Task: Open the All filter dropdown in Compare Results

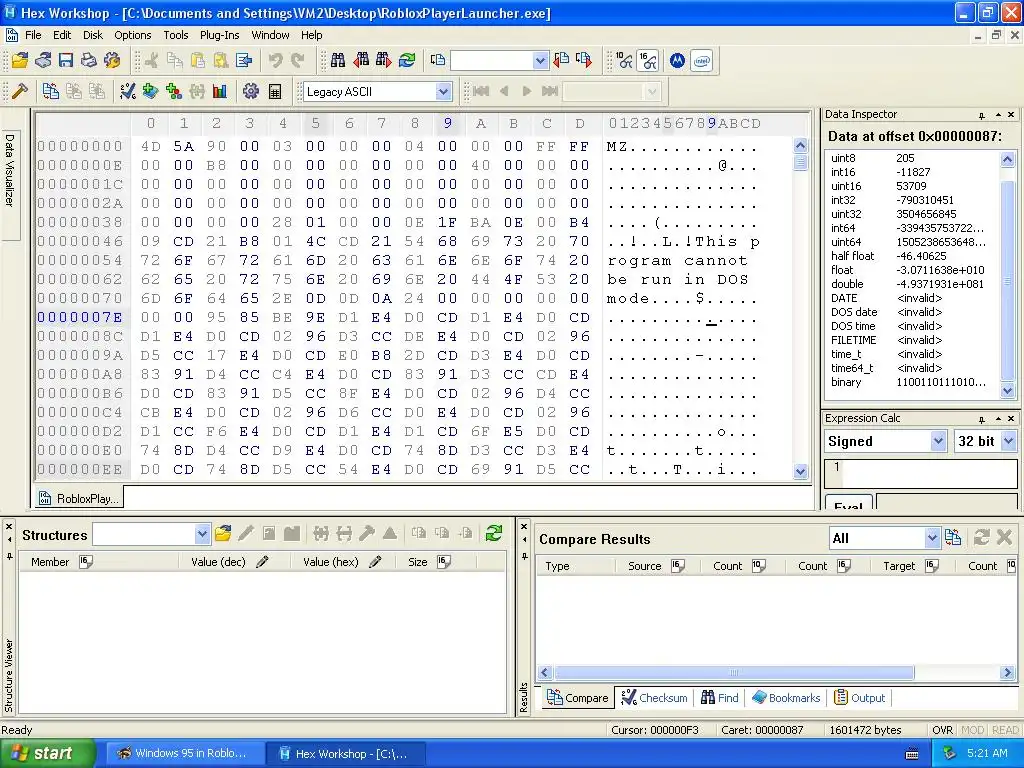Action: pyautogui.click(x=932, y=538)
